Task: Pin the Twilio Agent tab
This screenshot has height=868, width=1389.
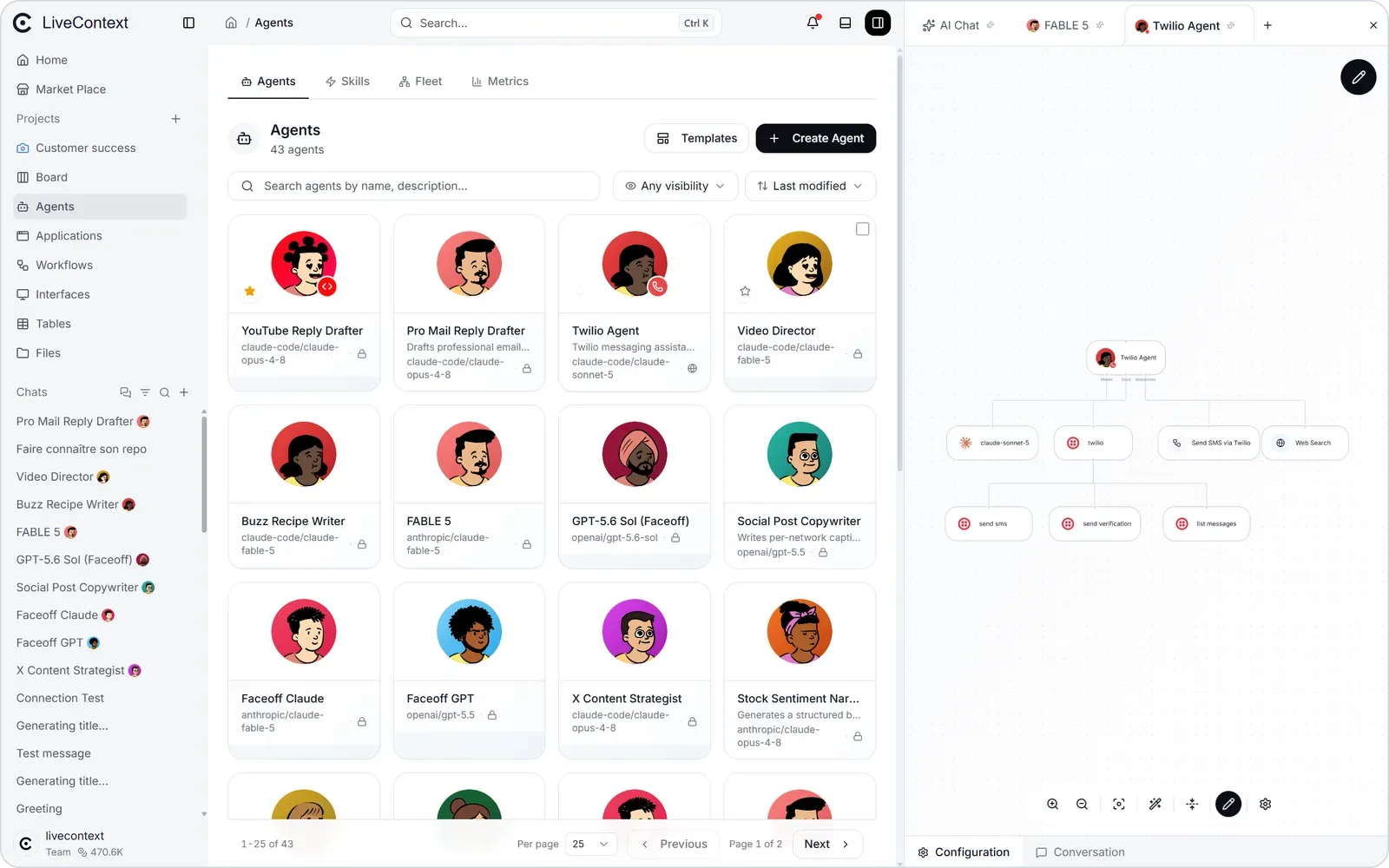Action: pos(1230,25)
